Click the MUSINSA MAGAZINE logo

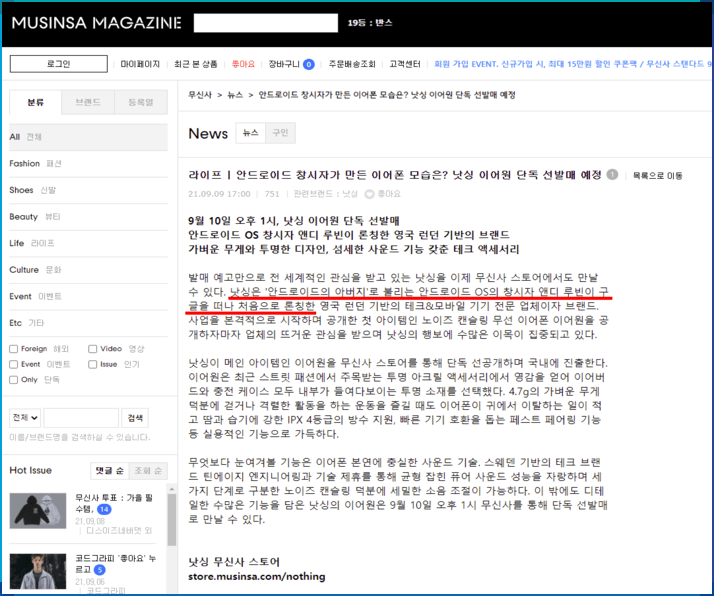pyautogui.click(x=97, y=23)
